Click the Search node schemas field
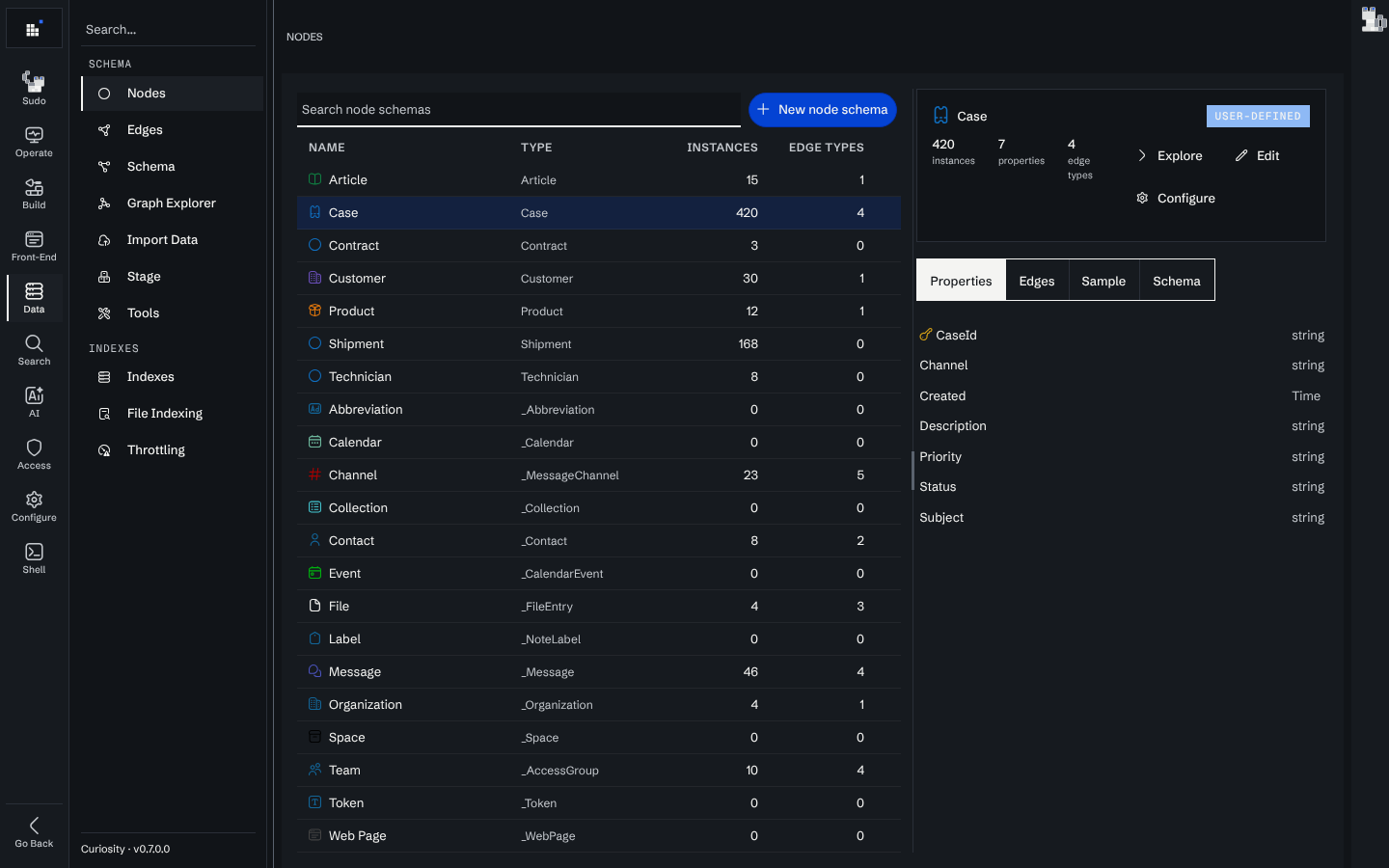Image resolution: width=1389 pixels, height=868 pixels. [x=519, y=110]
